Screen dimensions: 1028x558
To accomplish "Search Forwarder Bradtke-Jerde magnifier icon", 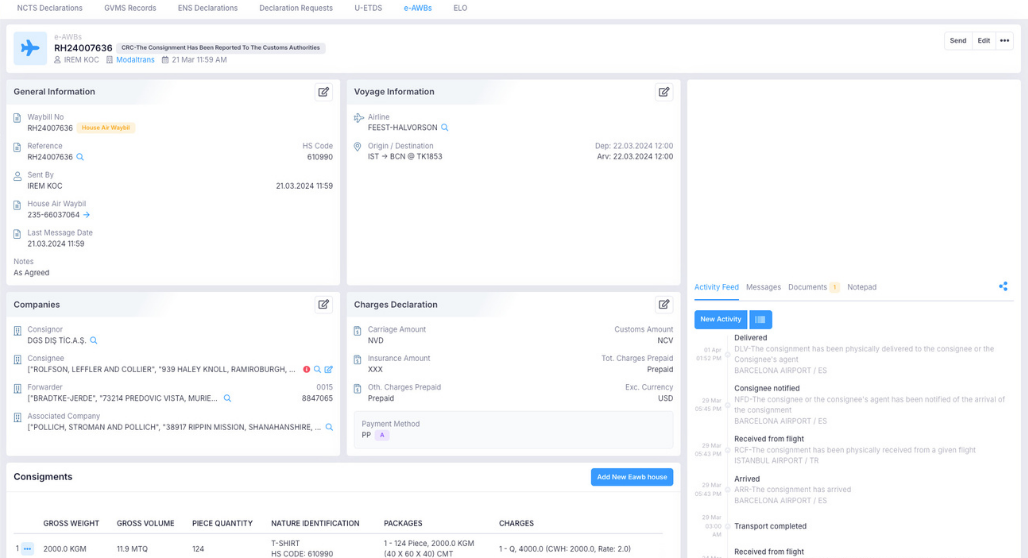I will (x=227, y=399).
